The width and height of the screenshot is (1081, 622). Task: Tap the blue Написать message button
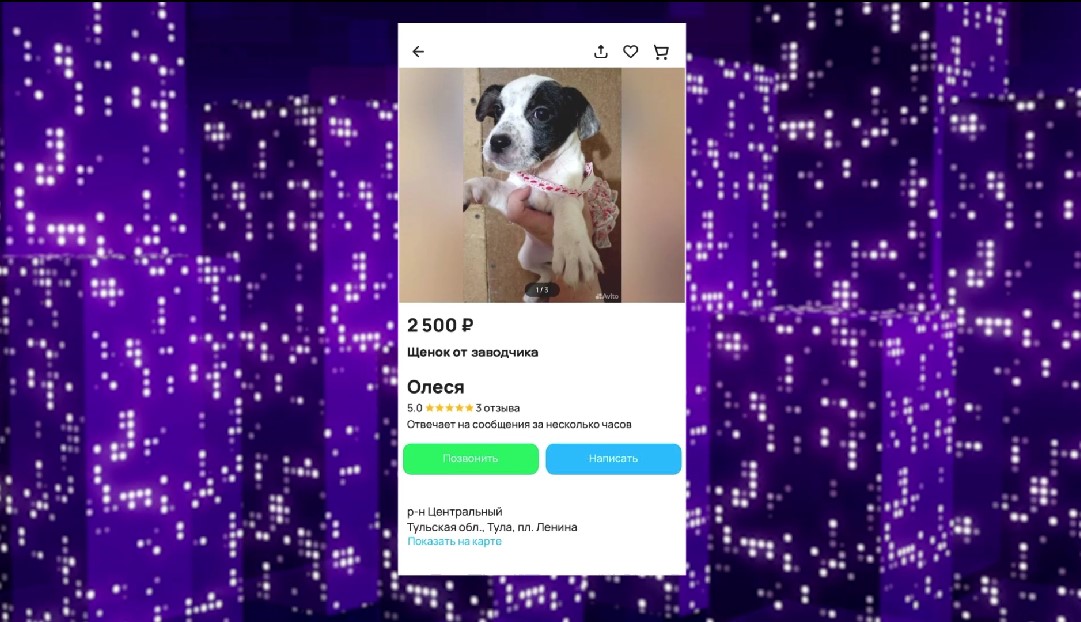click(x=613, y=459)
